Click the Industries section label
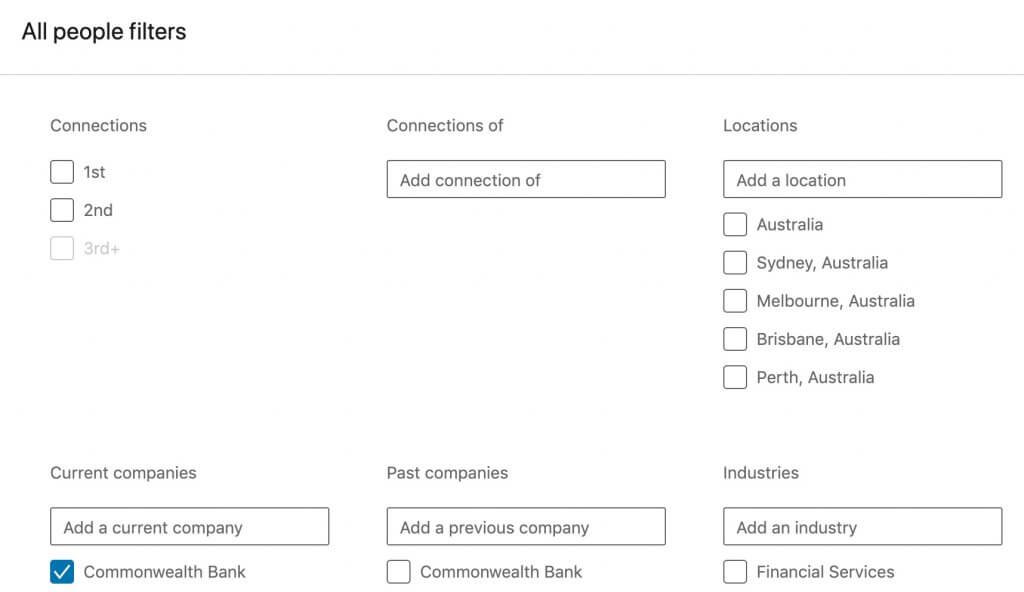This screenshot has height=592, width=1024. coord(761,472)
